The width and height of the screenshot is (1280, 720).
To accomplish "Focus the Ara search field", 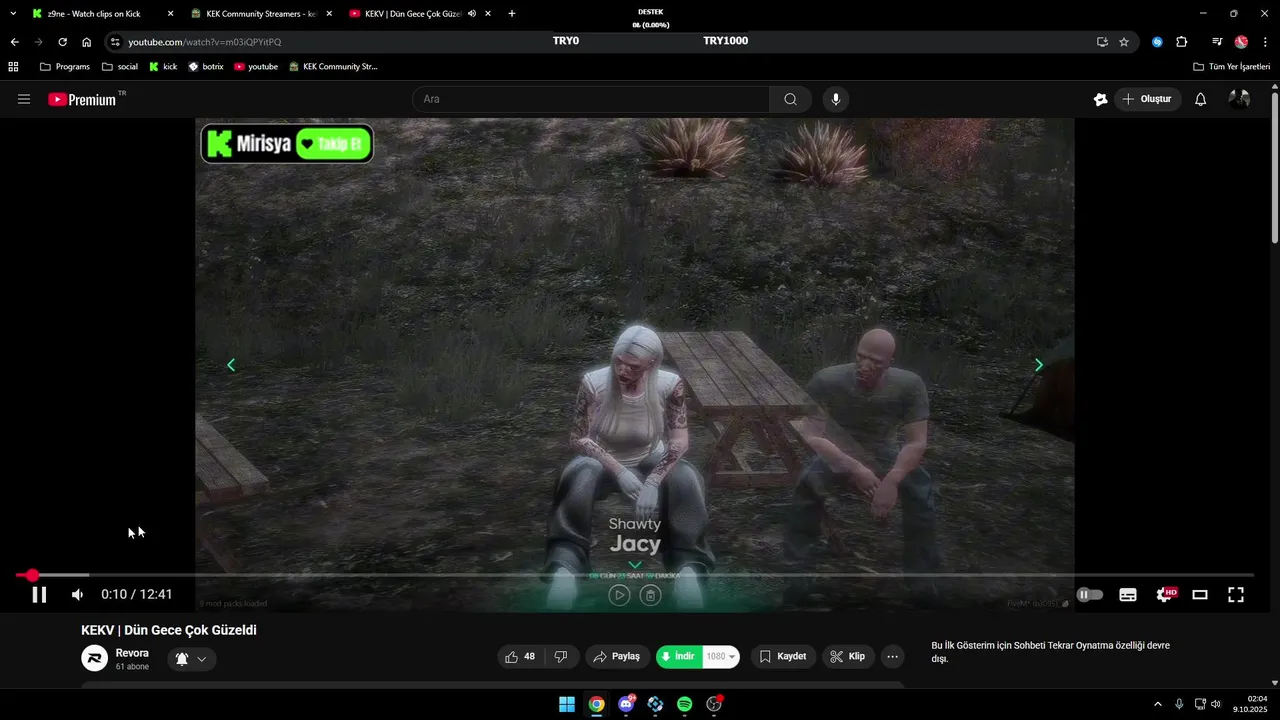I will [x=591, y=99].
